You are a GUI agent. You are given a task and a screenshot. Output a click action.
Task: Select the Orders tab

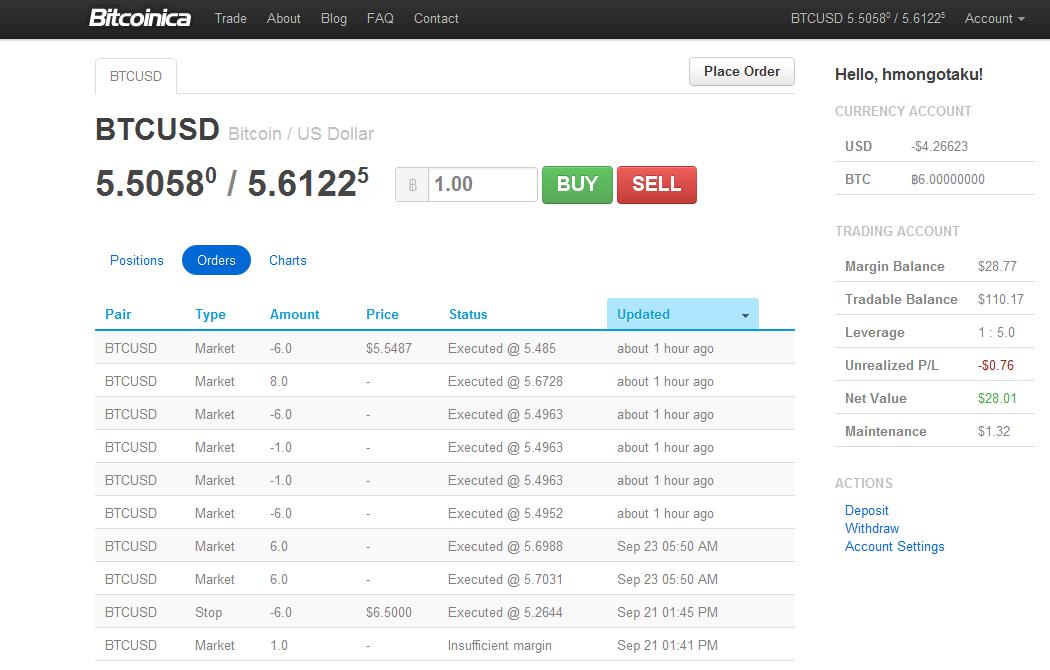pyautogui.click(x=216, y=260)
